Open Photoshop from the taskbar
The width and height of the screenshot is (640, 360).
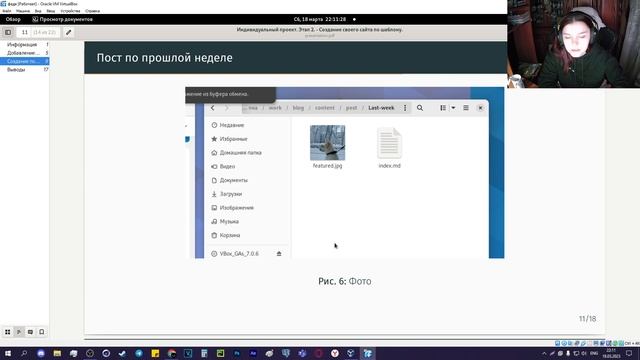coord(237,353)
